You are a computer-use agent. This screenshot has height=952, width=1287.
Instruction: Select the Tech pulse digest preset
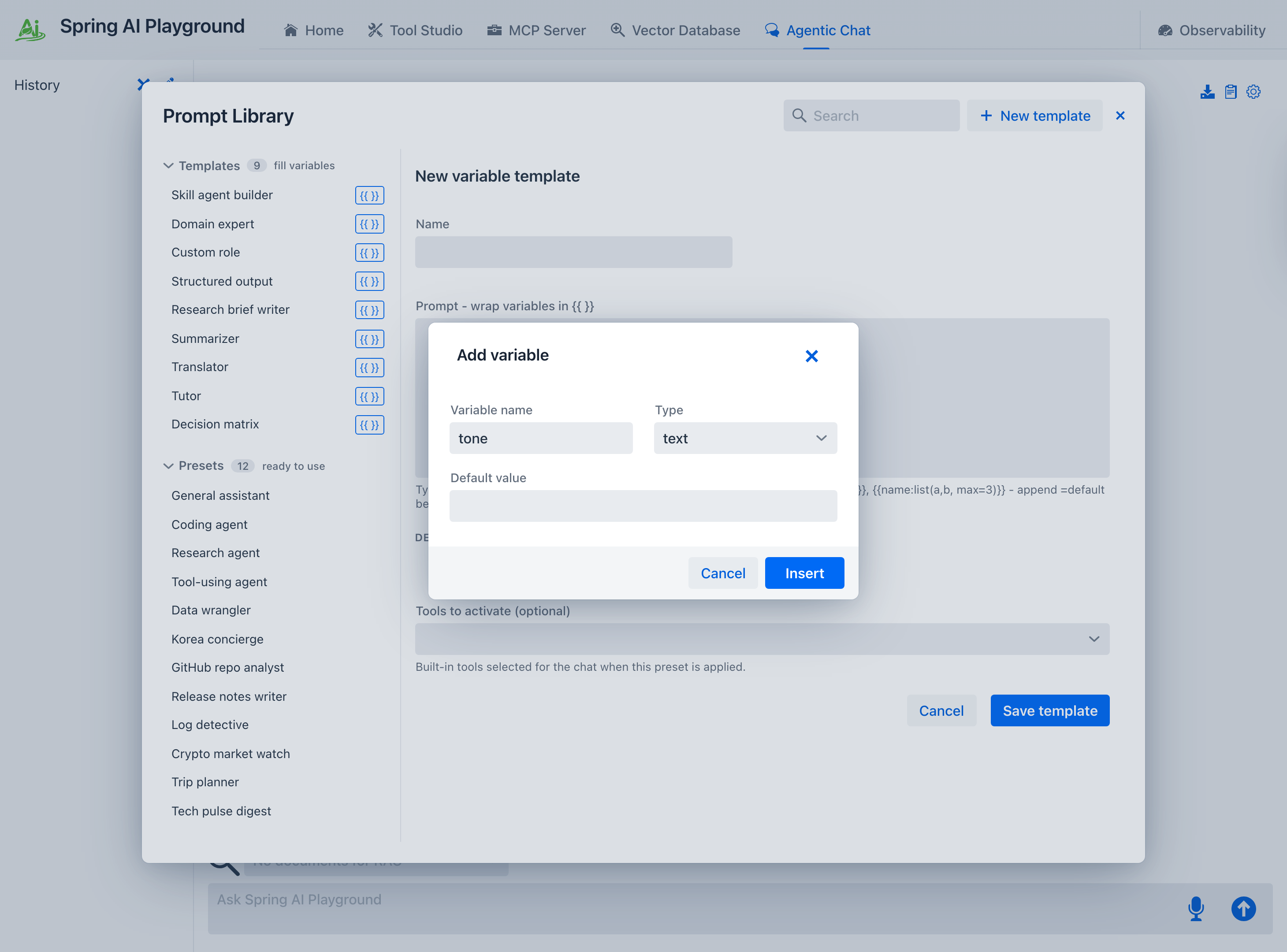pos(221,811)
